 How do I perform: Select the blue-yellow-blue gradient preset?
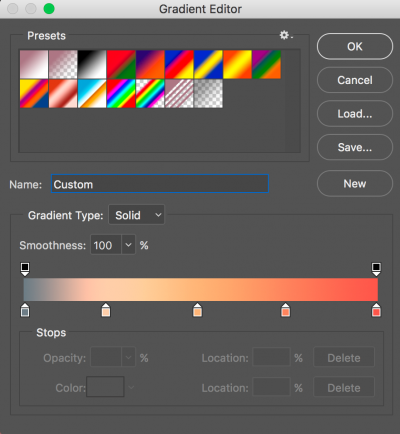click(x=208, y=64)
